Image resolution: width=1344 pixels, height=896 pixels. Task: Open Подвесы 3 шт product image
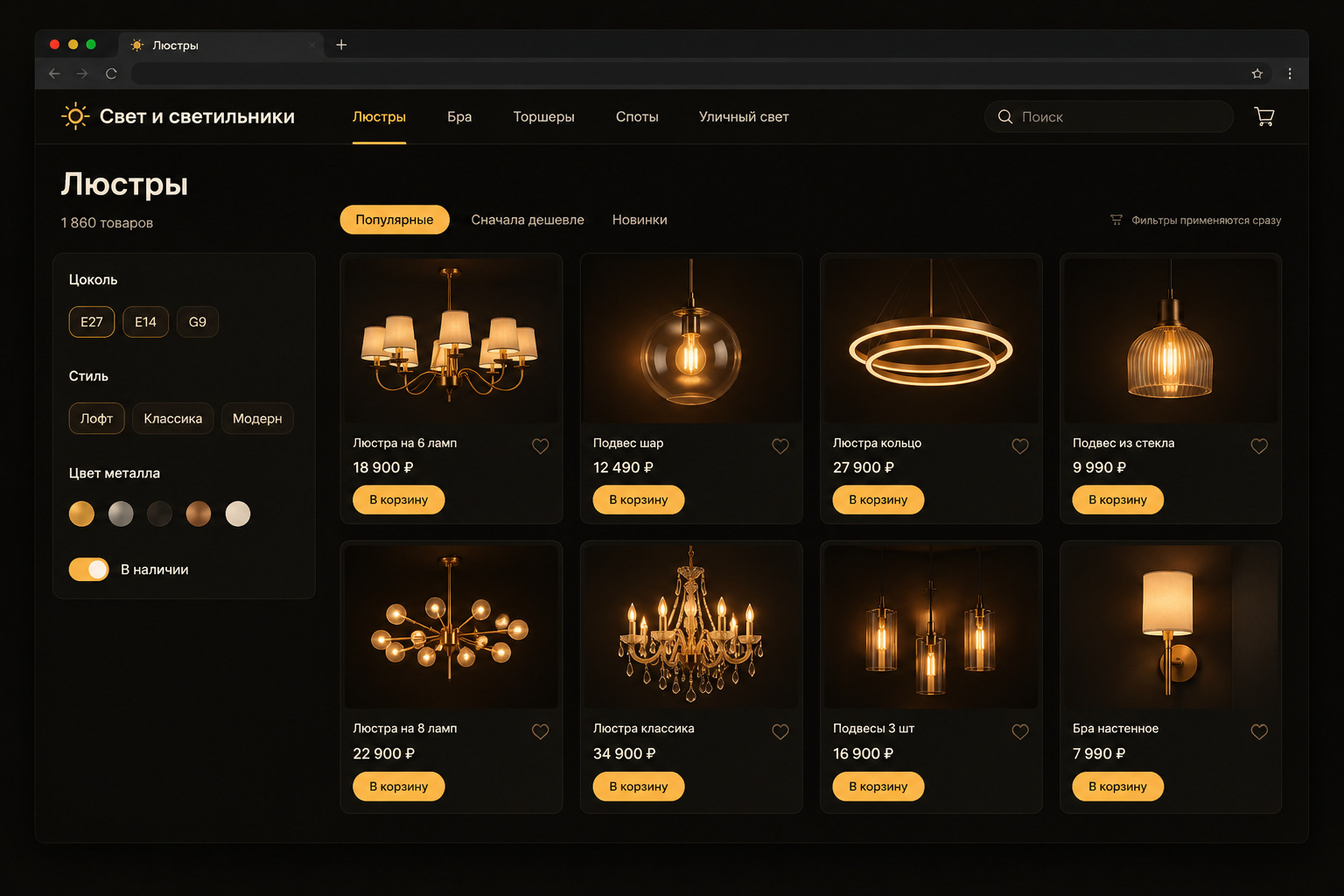[931, 626]
